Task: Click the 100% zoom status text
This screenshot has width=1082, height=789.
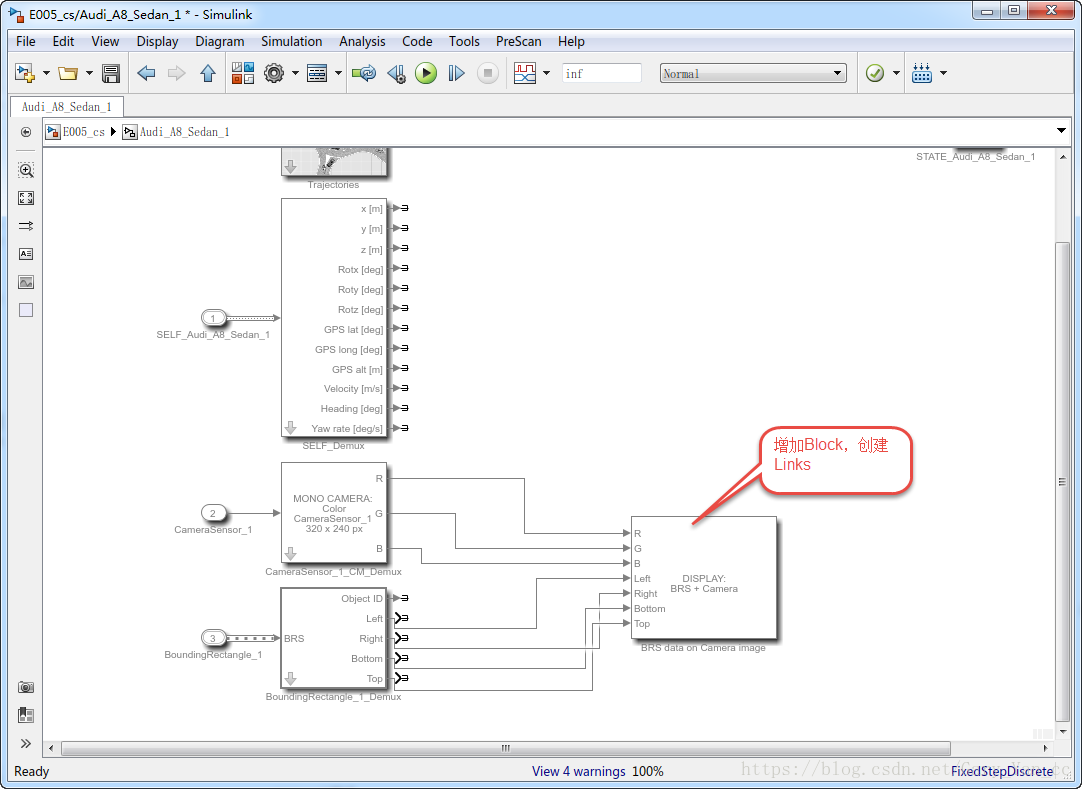Action: pyautogui.click(x=648, y=771)
